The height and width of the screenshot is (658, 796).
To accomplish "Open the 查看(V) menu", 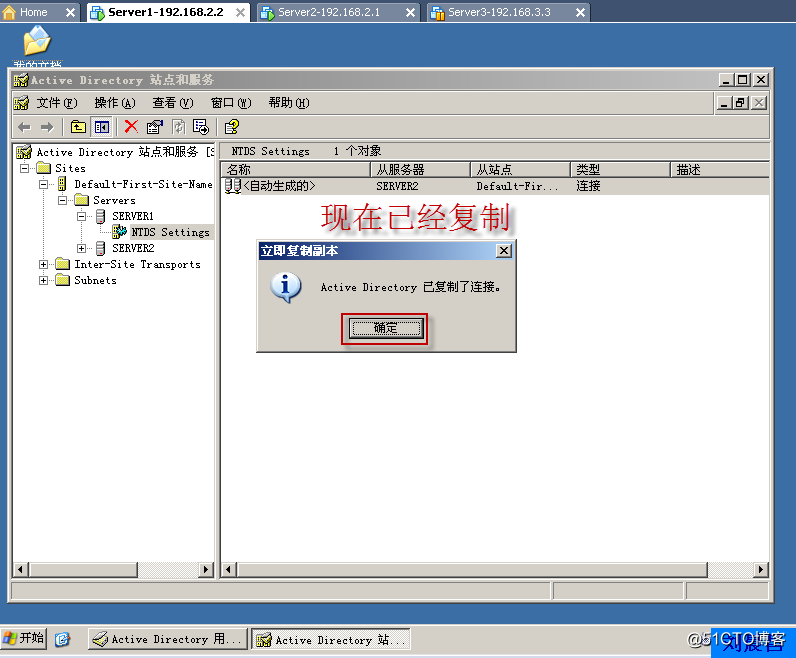I will point(173,103).
